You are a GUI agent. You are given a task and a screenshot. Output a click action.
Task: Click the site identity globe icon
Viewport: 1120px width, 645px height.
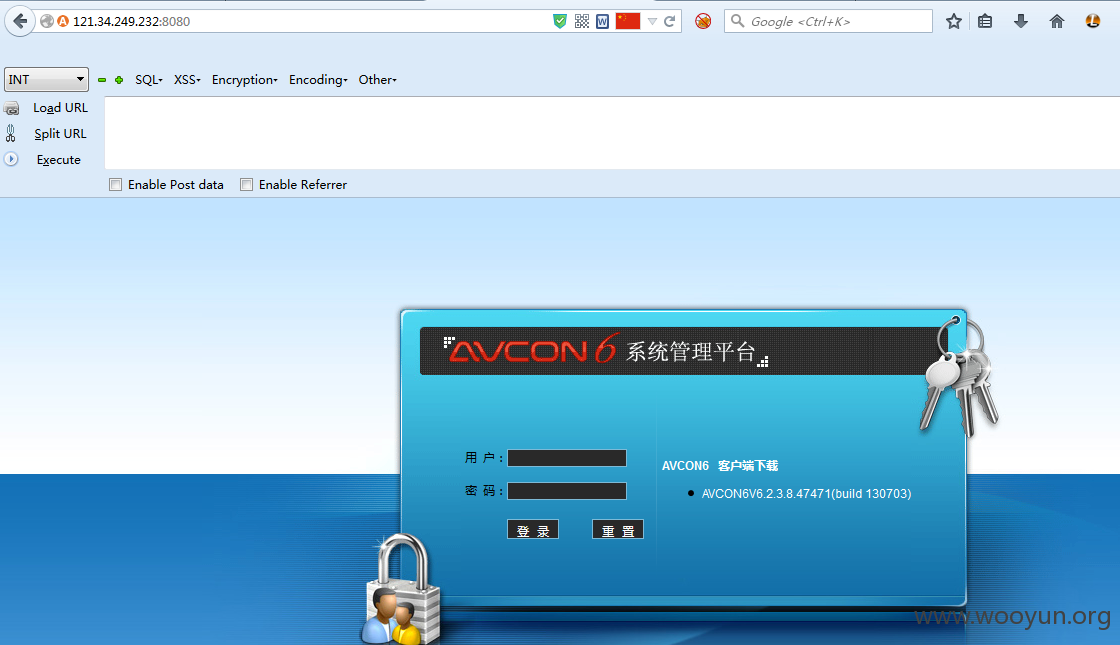coord(47,21)
